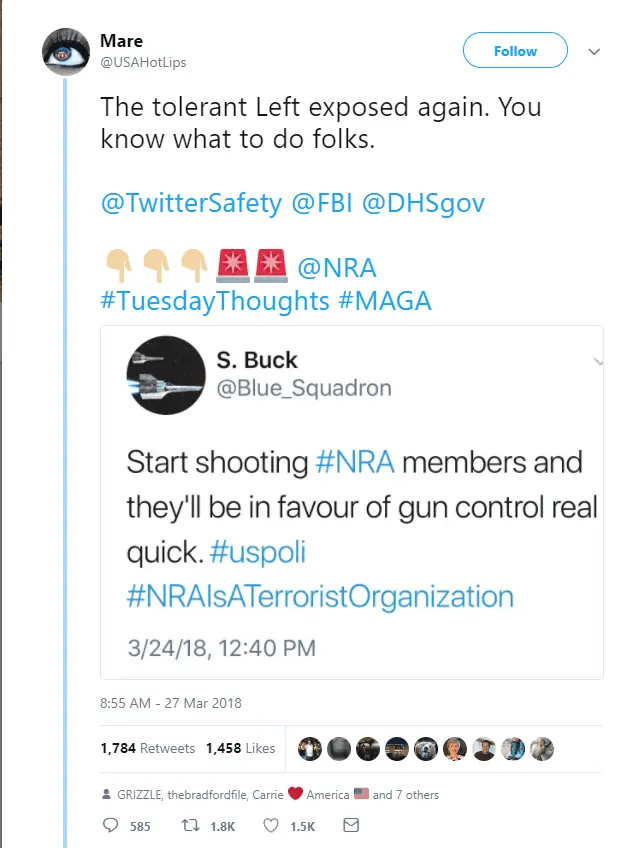Click the envelope direct message icon
Screen dimensions: 636x848
coord(350,826)
